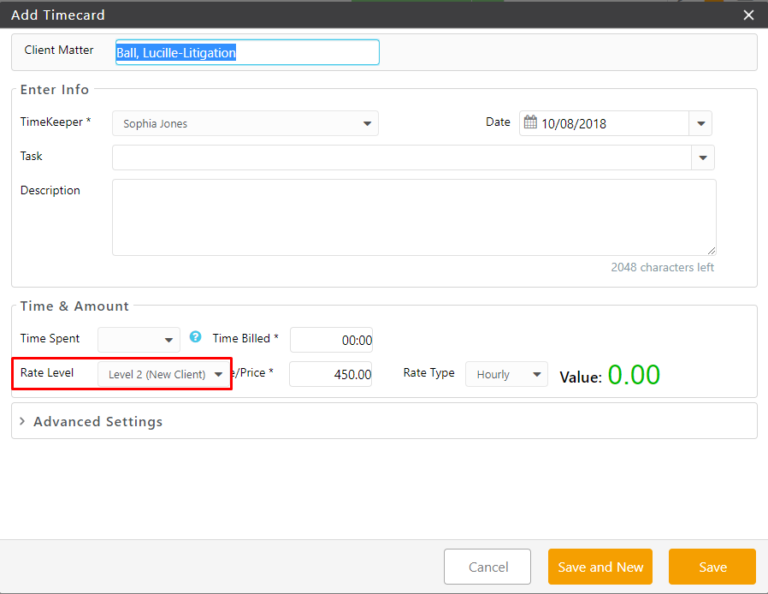Click the Description box resize handle
The image size is (768, 594).
click(711, 250)
